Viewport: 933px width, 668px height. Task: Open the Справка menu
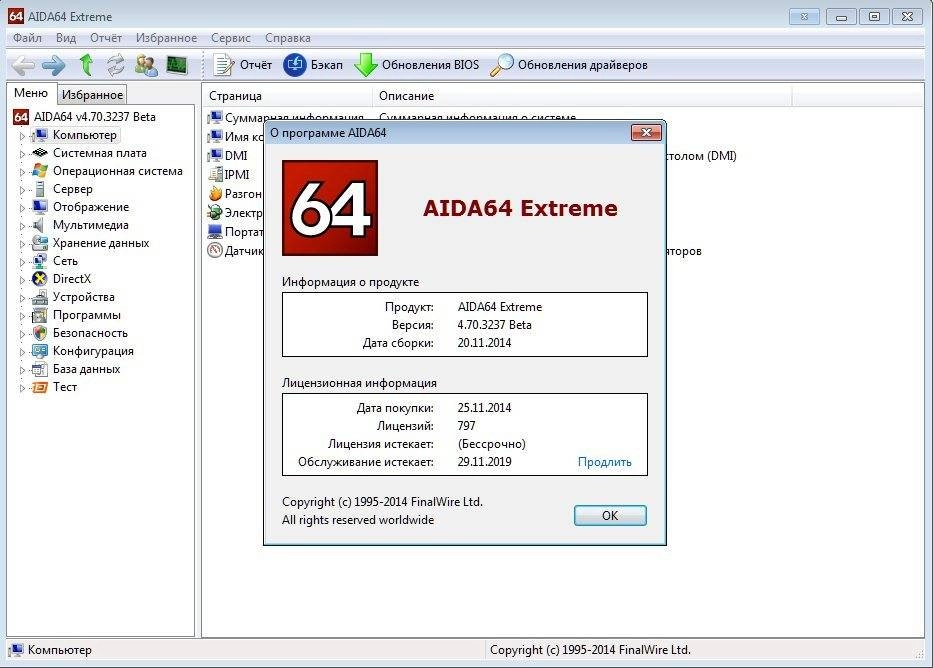[x=288, y=38]
